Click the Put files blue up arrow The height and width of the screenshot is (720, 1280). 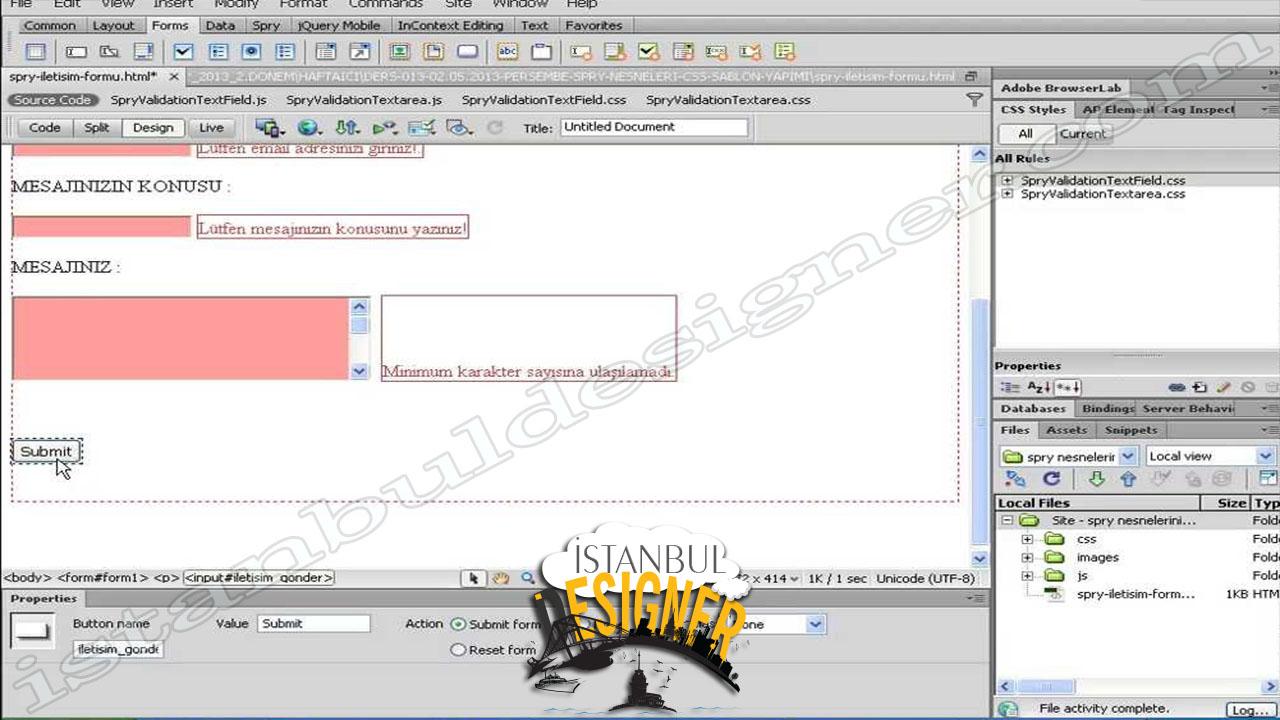point(1128,480)
